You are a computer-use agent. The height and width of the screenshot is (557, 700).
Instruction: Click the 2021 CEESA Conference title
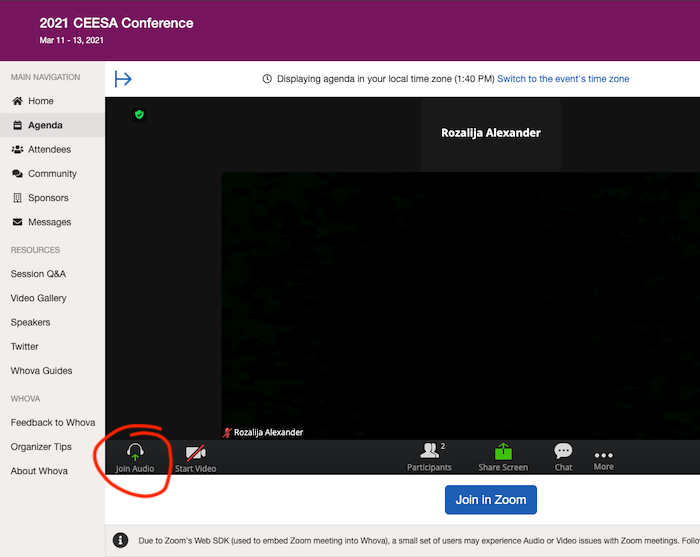click(x=116, y=23)
